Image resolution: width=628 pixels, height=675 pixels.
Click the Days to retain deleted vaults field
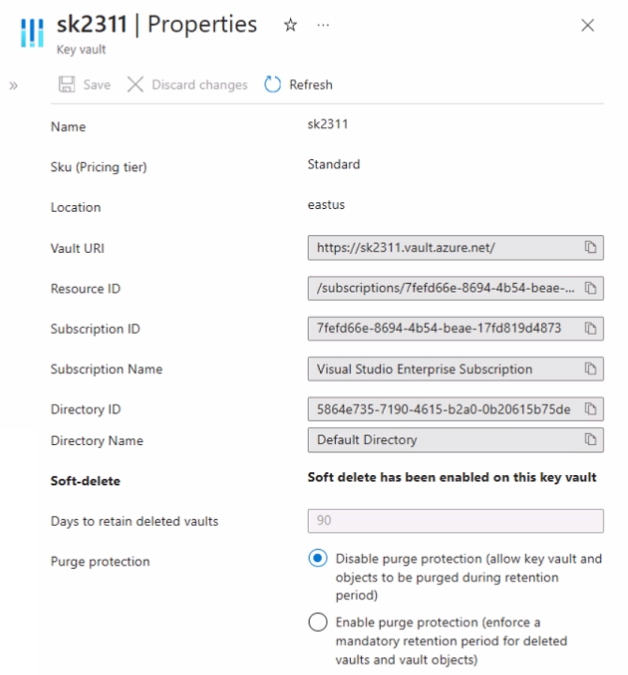point(455,521)
